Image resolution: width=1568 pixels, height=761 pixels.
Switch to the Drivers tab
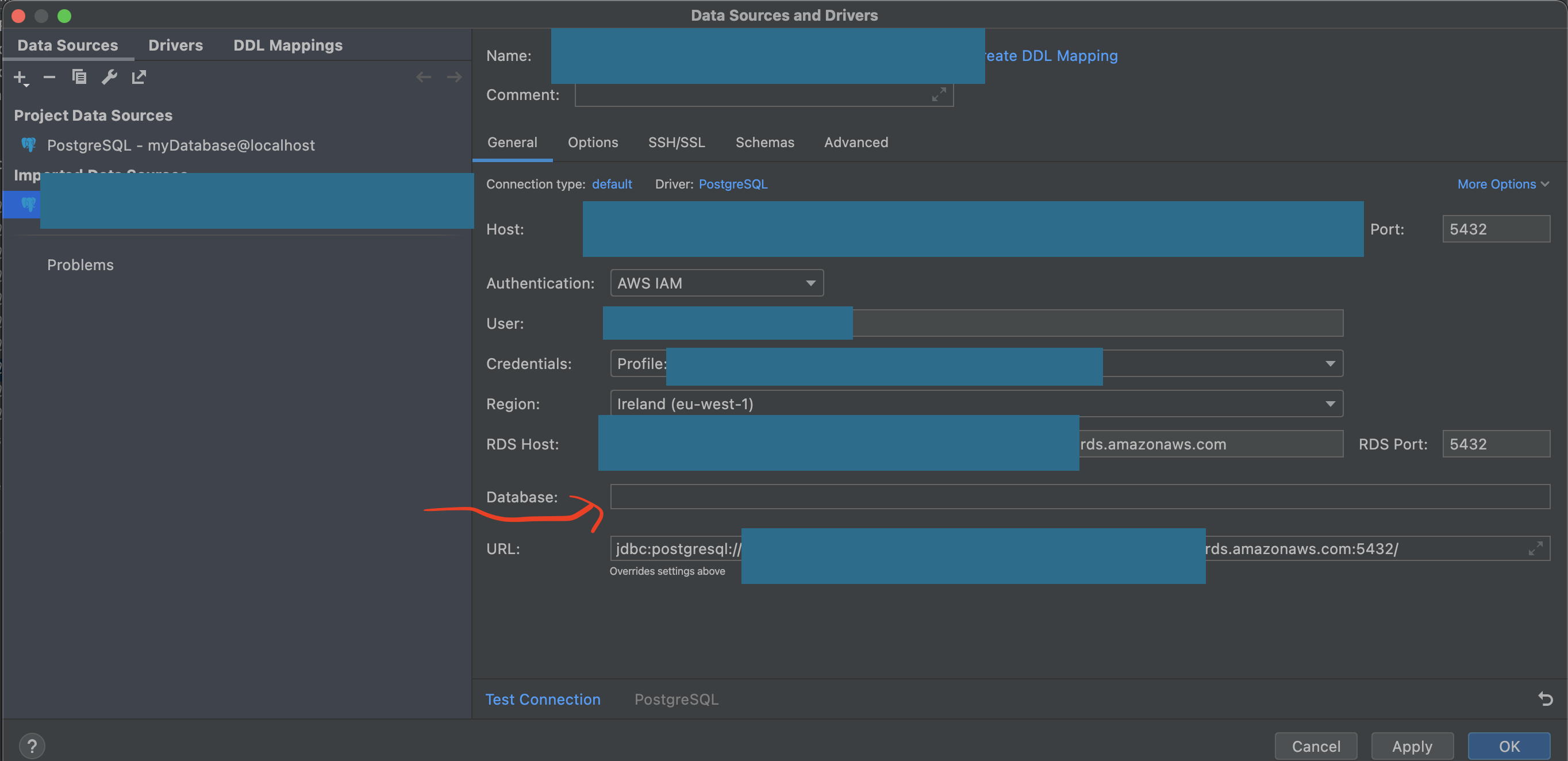(x=175, y=44)
